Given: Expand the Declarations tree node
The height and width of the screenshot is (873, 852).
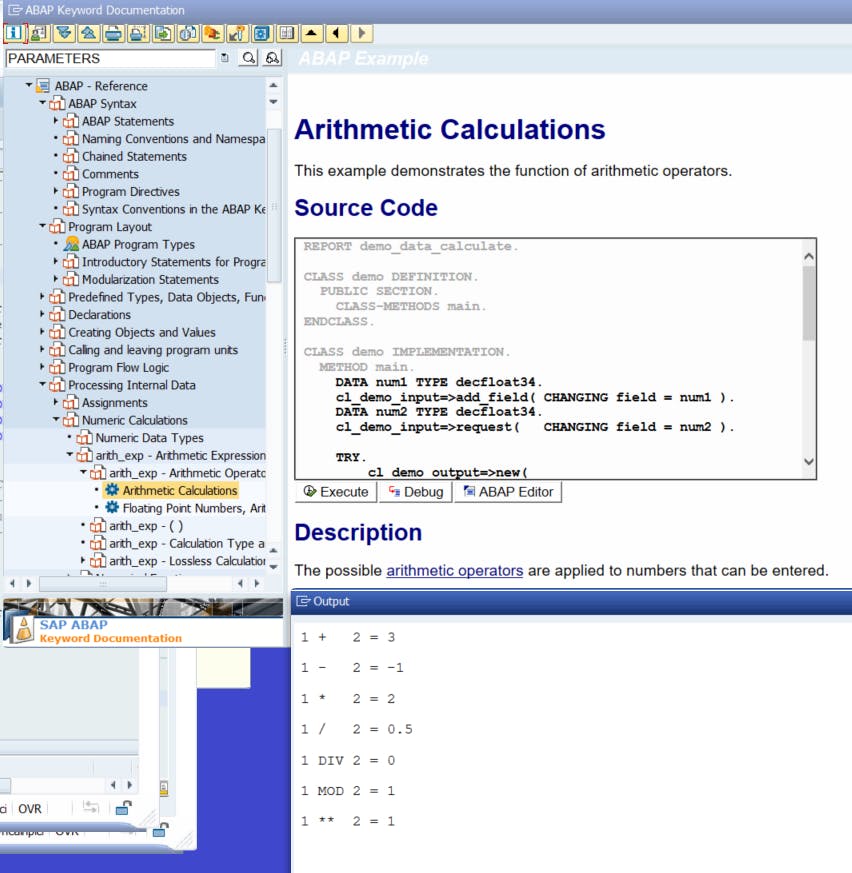Looking at the screenshot, I should (42, 315).
